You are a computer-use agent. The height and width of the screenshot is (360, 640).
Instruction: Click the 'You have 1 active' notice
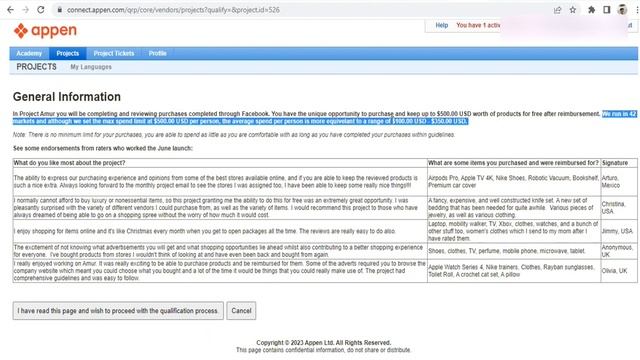point(478,25)
